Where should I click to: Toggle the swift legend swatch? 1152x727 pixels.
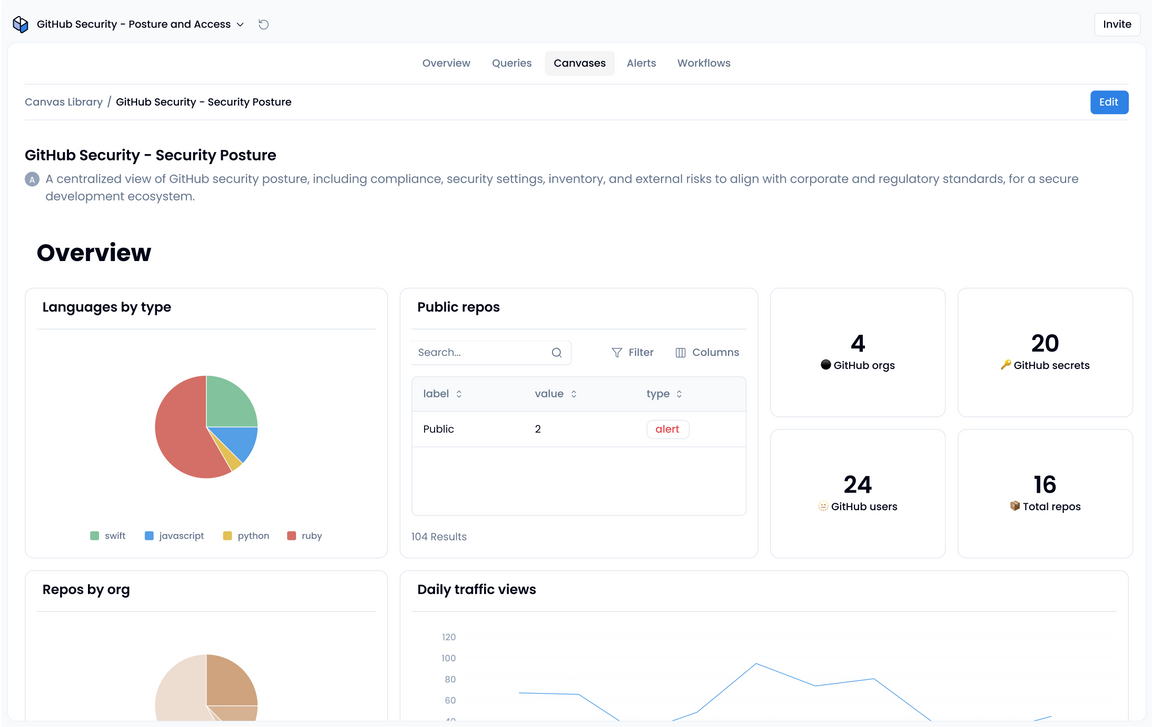(94, 536)
